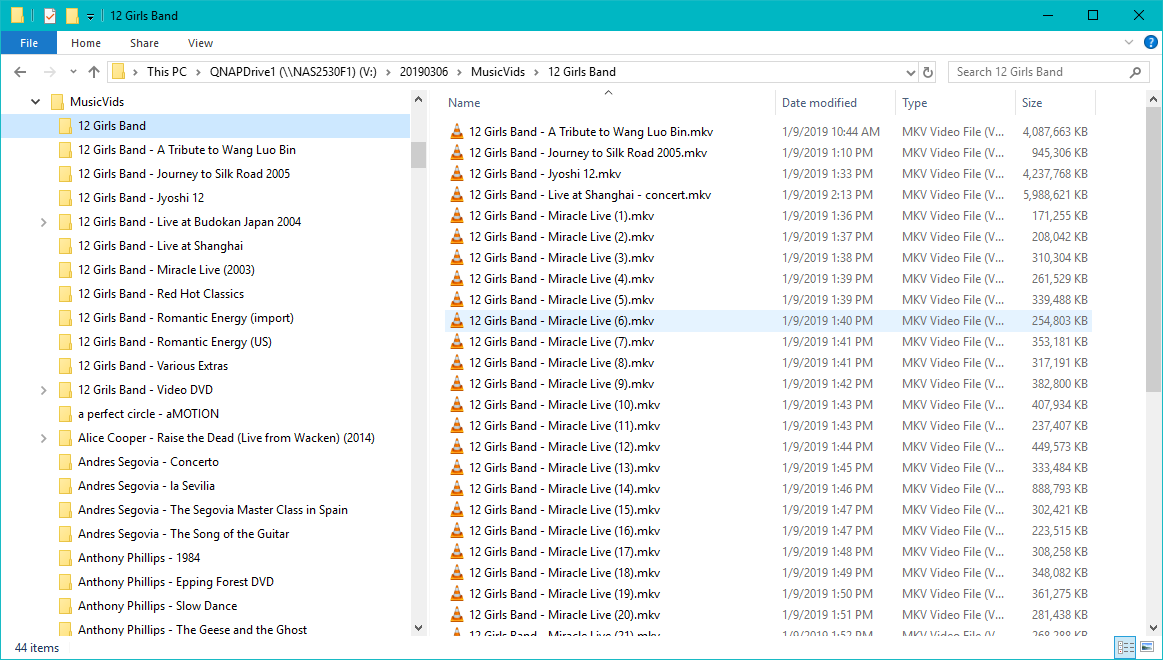Click the 20190306 breadcrumb in the address bar
1163x660 pixels.
424,72
